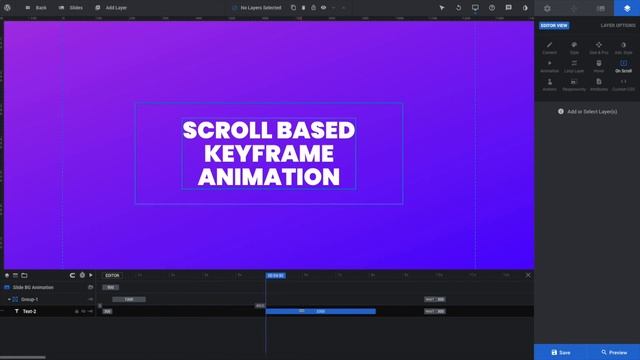Play the timeline animation

[x=91, y=276]
